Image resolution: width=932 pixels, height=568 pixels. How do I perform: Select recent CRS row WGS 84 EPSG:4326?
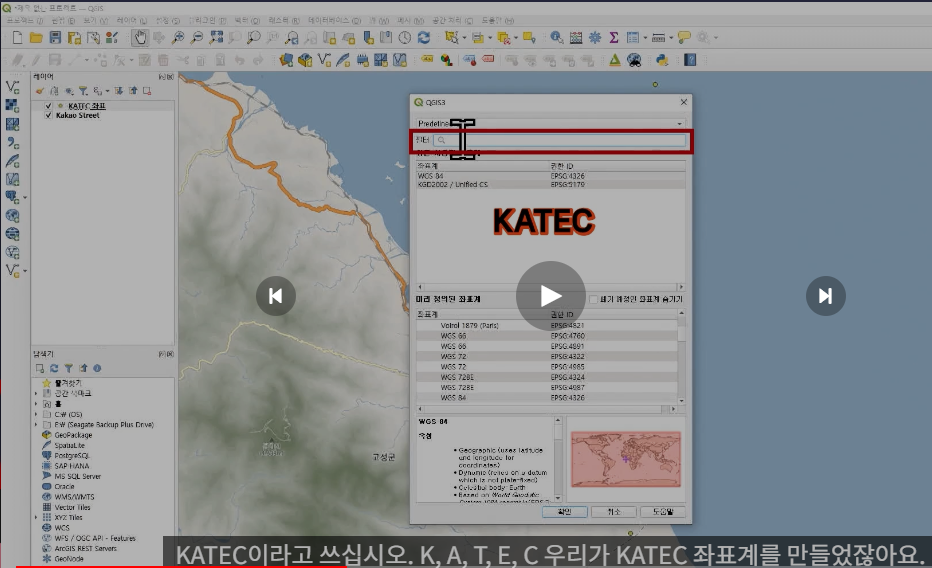point(550,176)
